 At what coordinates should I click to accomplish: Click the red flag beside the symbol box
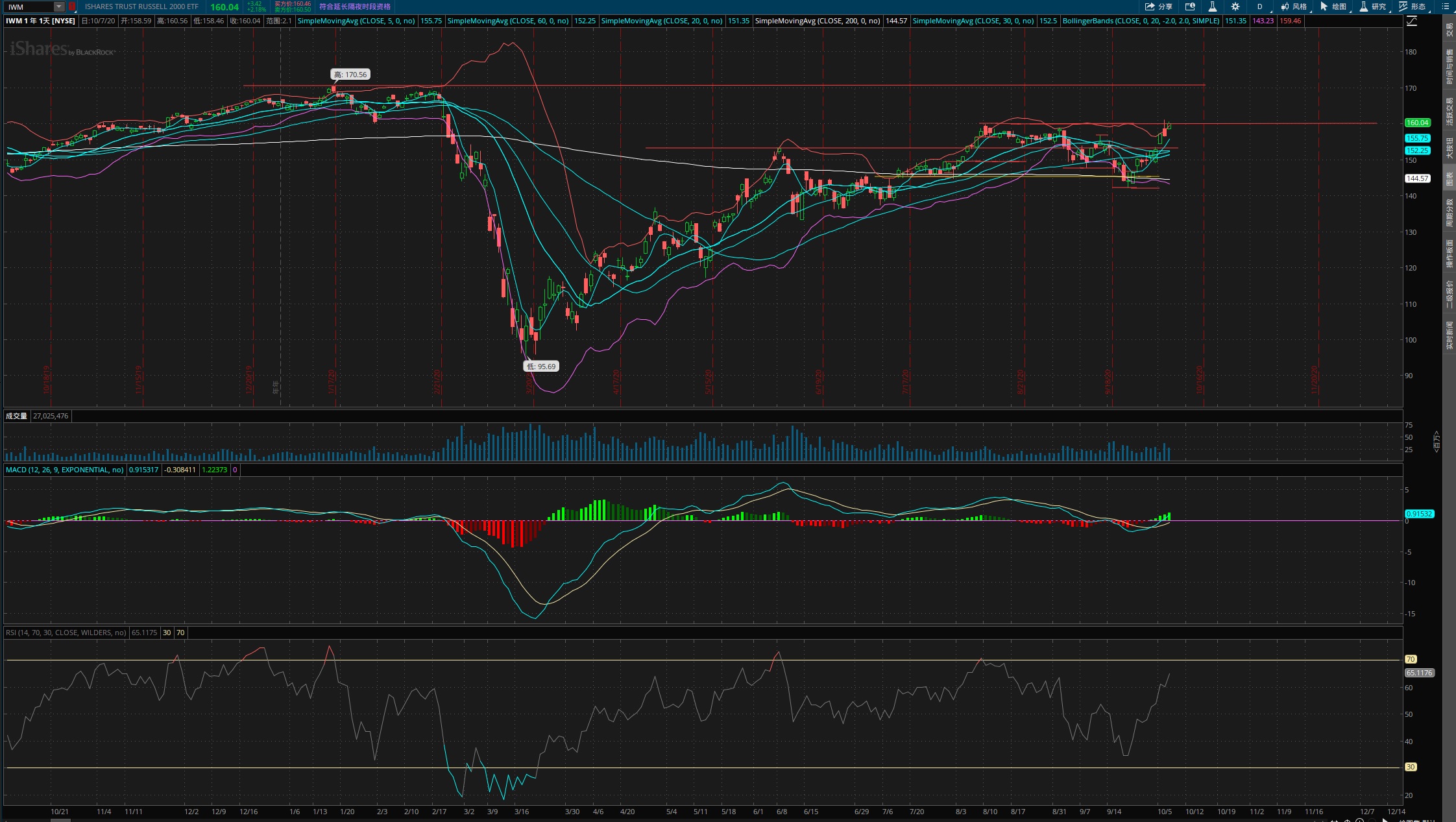point(72,6)
